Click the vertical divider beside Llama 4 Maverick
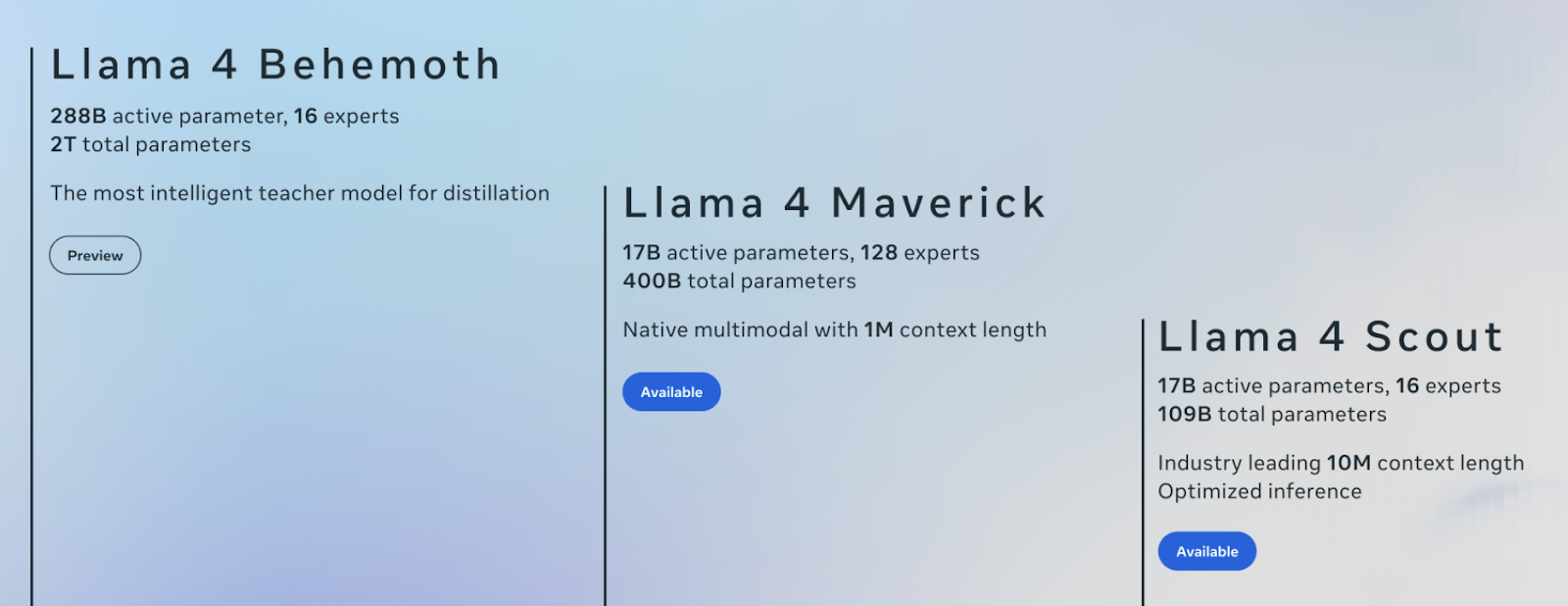The width and height of the screenshot is (1568, 606). [x=606, y=396]
